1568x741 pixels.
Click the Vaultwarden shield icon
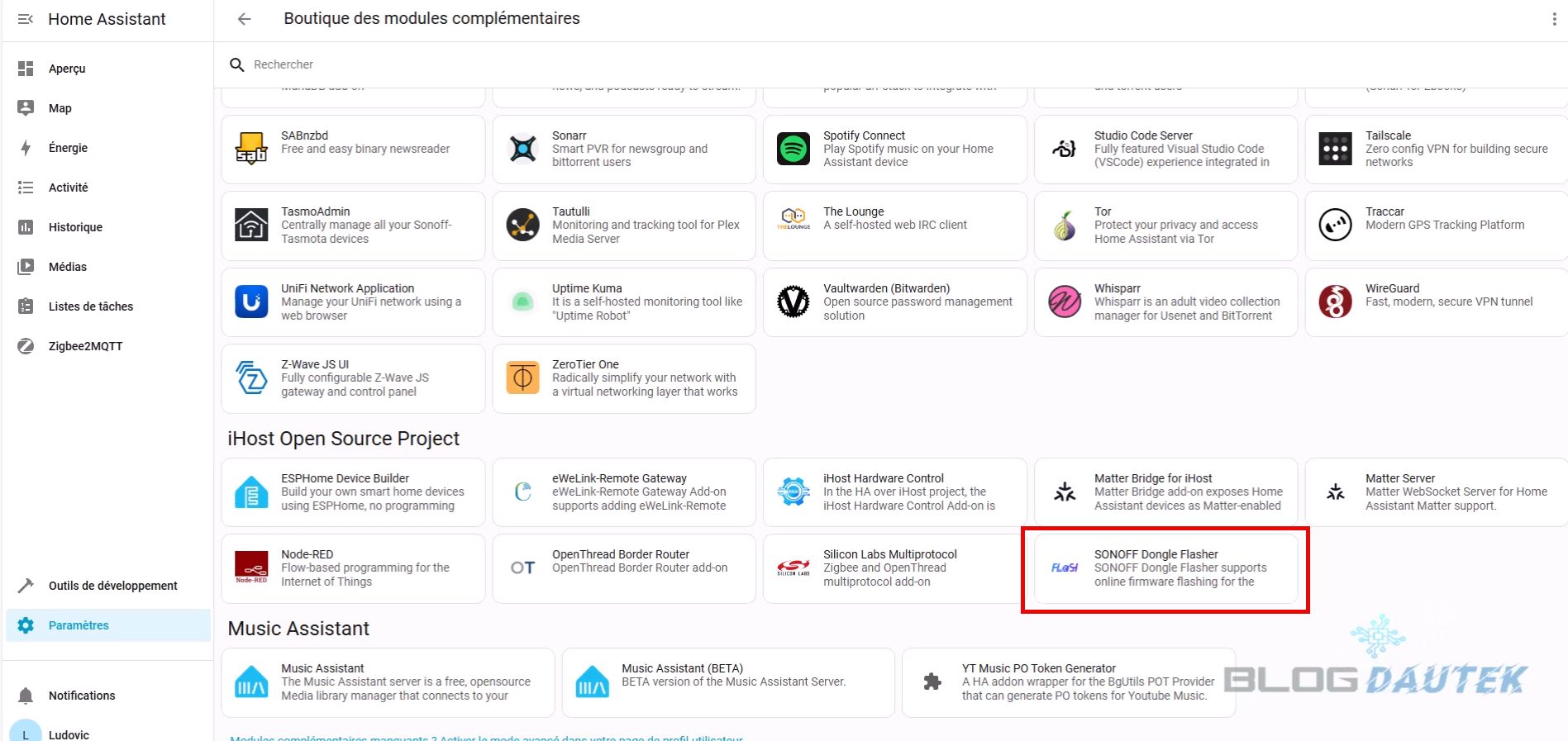(794, 302)
